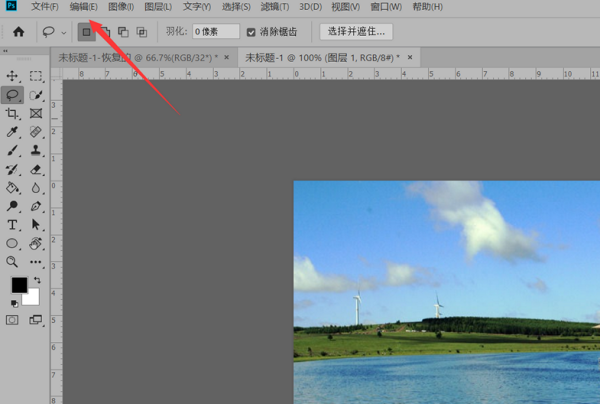Select the Rectangular Marquee tool
The image size is (600, 404).
tap(36, 76)
